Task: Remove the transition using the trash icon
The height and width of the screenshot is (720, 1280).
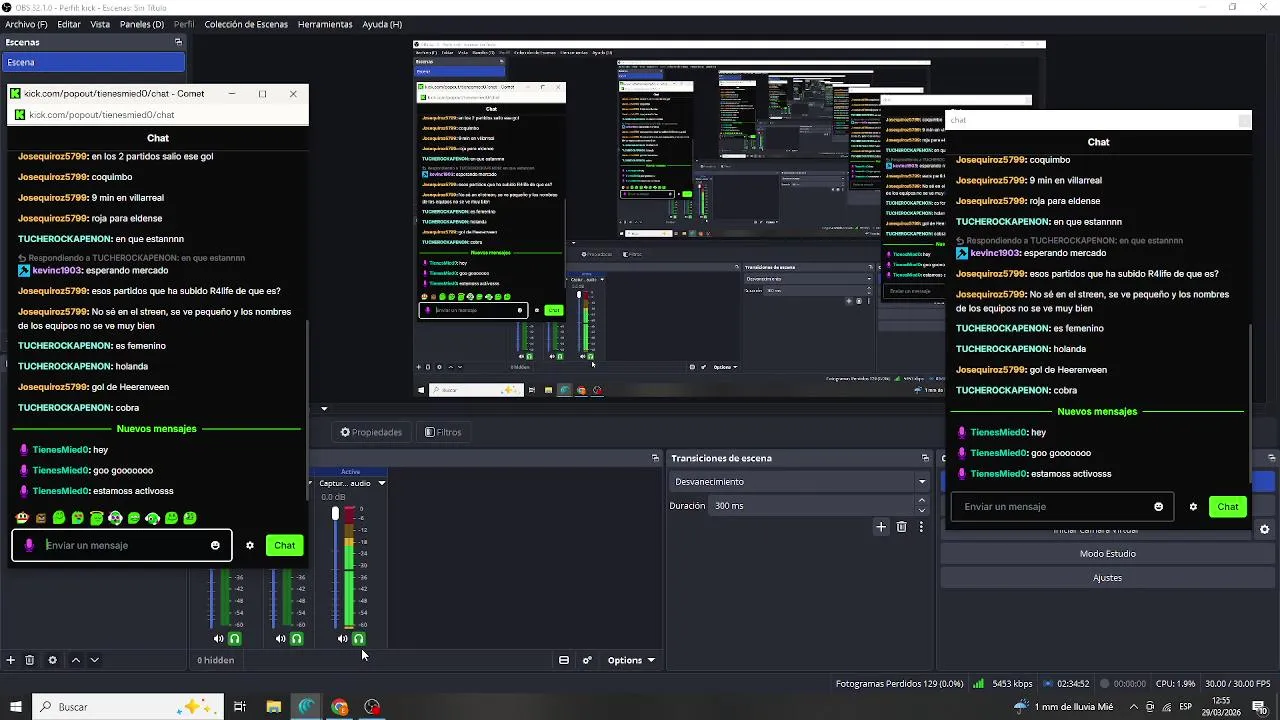Action: (901, 527)
